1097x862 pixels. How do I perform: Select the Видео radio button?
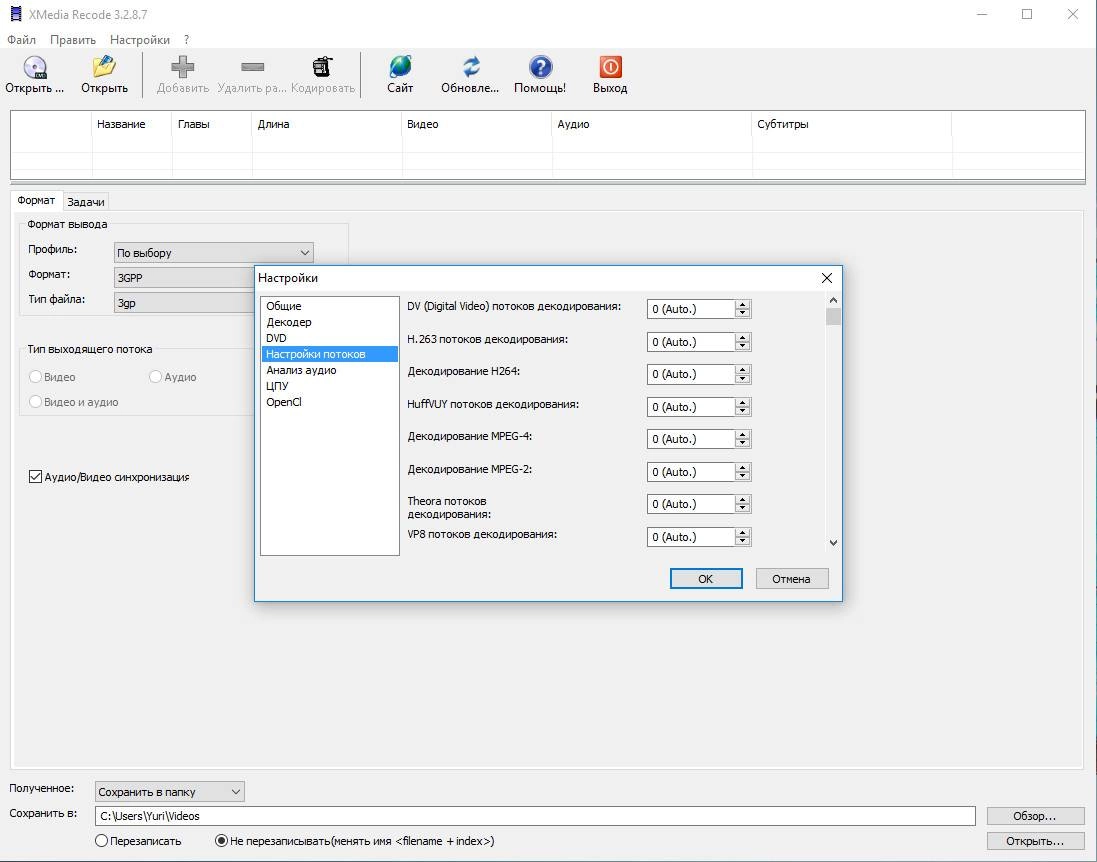point(35,376)
